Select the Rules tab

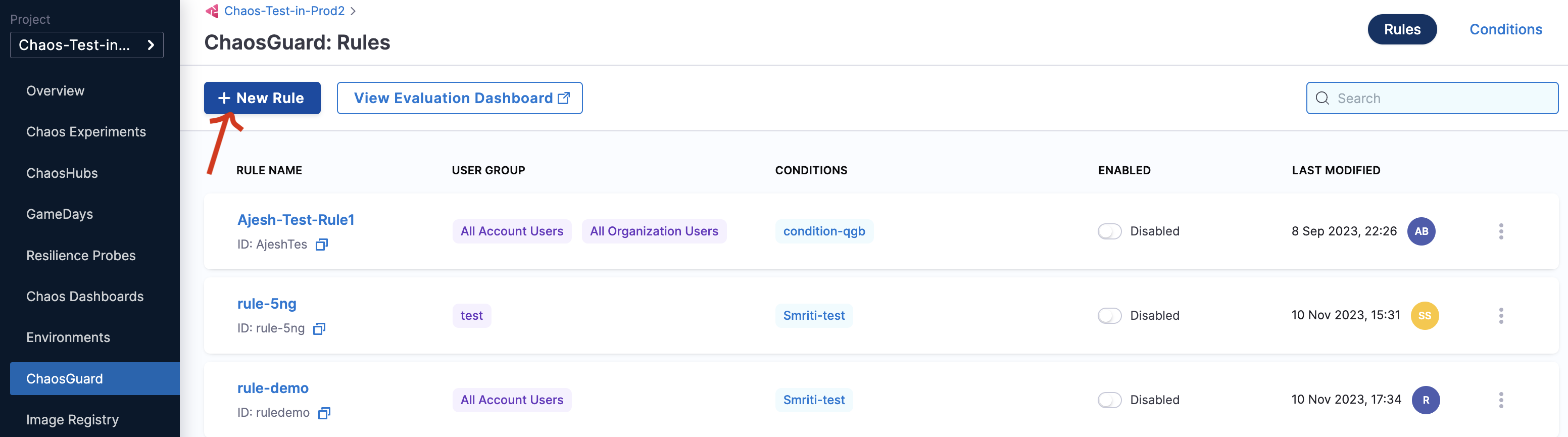pyautogui.click(x=1402, y=29)
